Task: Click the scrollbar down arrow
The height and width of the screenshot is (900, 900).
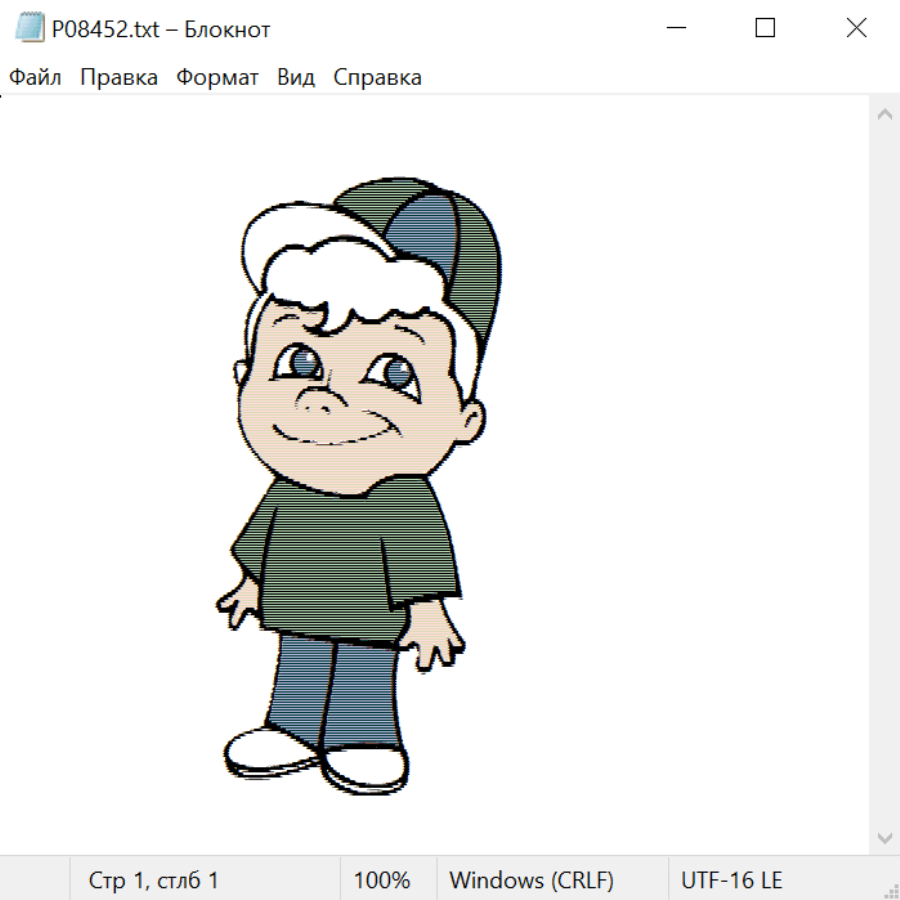Action: 884,837
